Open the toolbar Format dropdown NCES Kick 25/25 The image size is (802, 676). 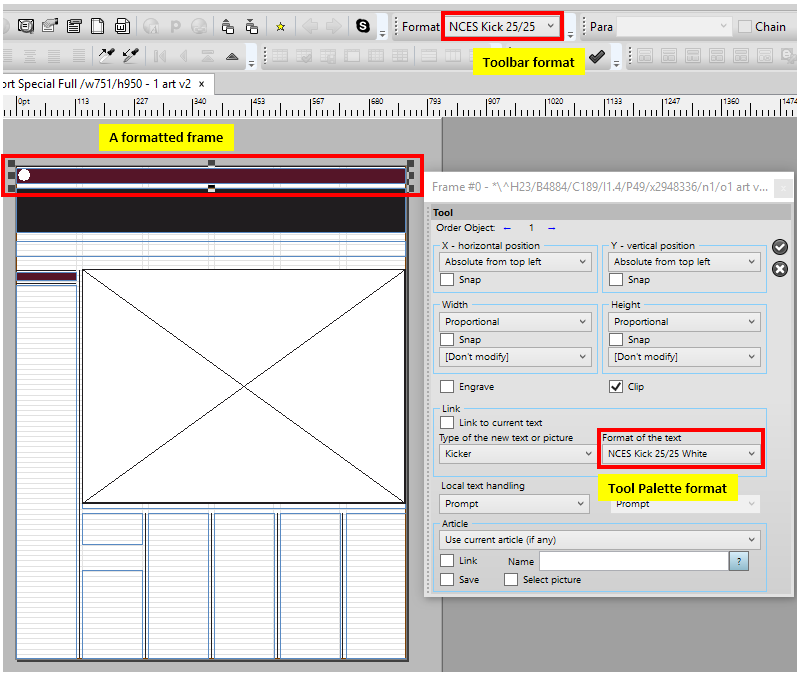coord(502,27)
